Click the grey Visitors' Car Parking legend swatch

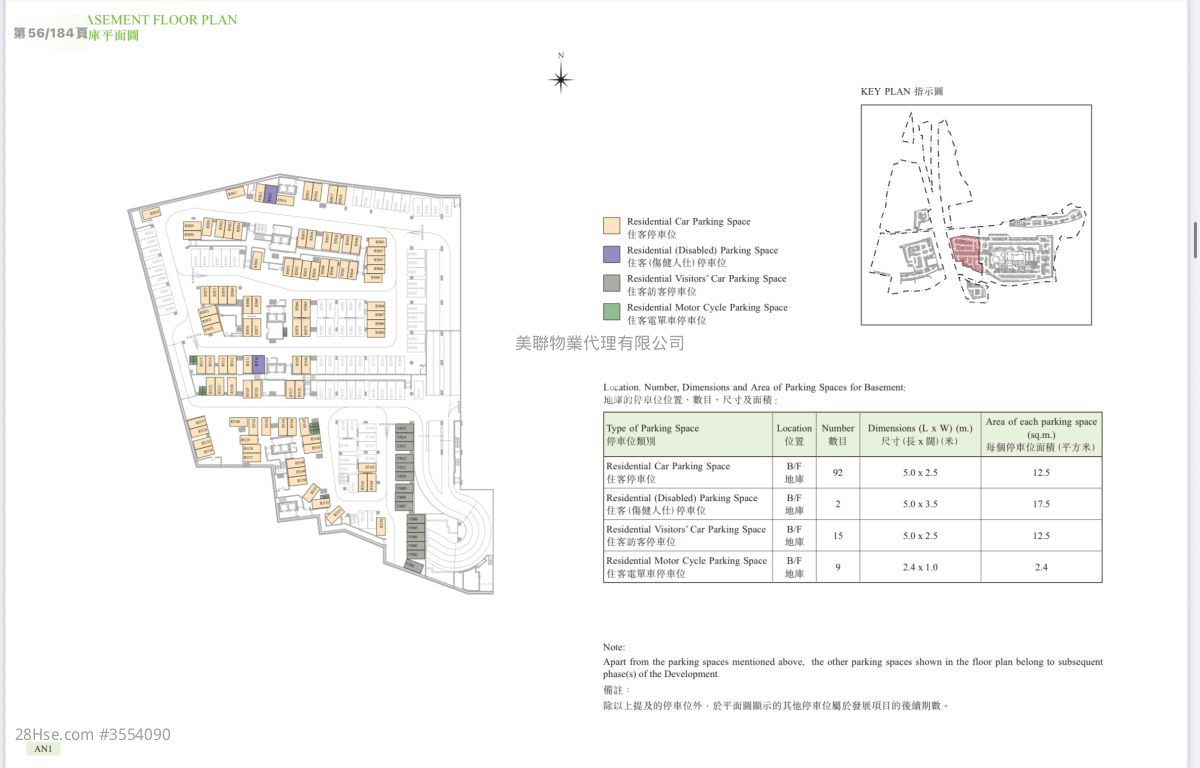(611, 283)
